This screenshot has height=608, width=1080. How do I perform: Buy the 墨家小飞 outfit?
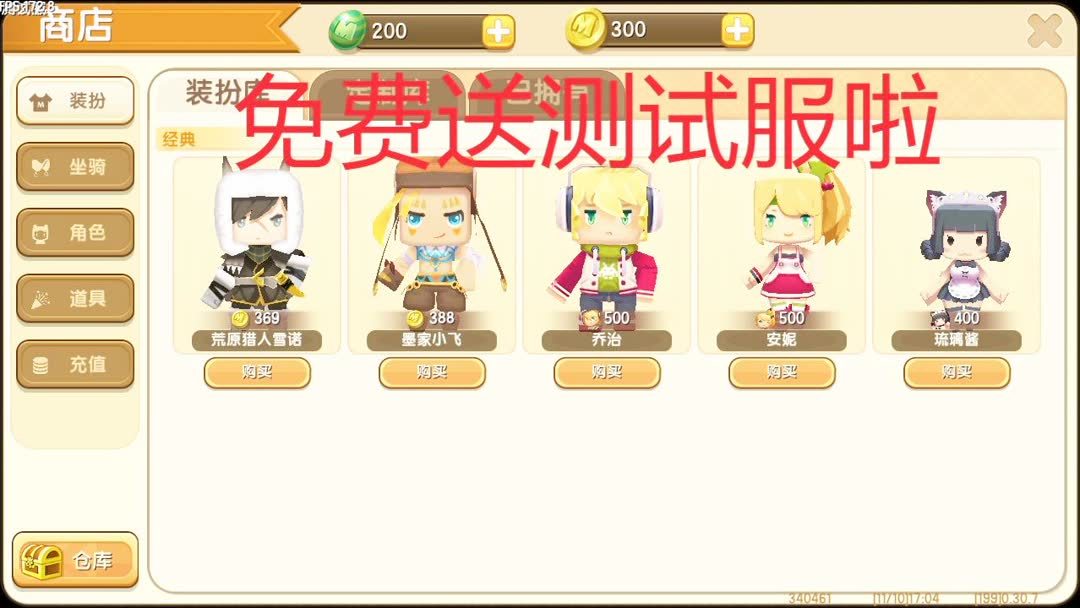tap(432, 373)
